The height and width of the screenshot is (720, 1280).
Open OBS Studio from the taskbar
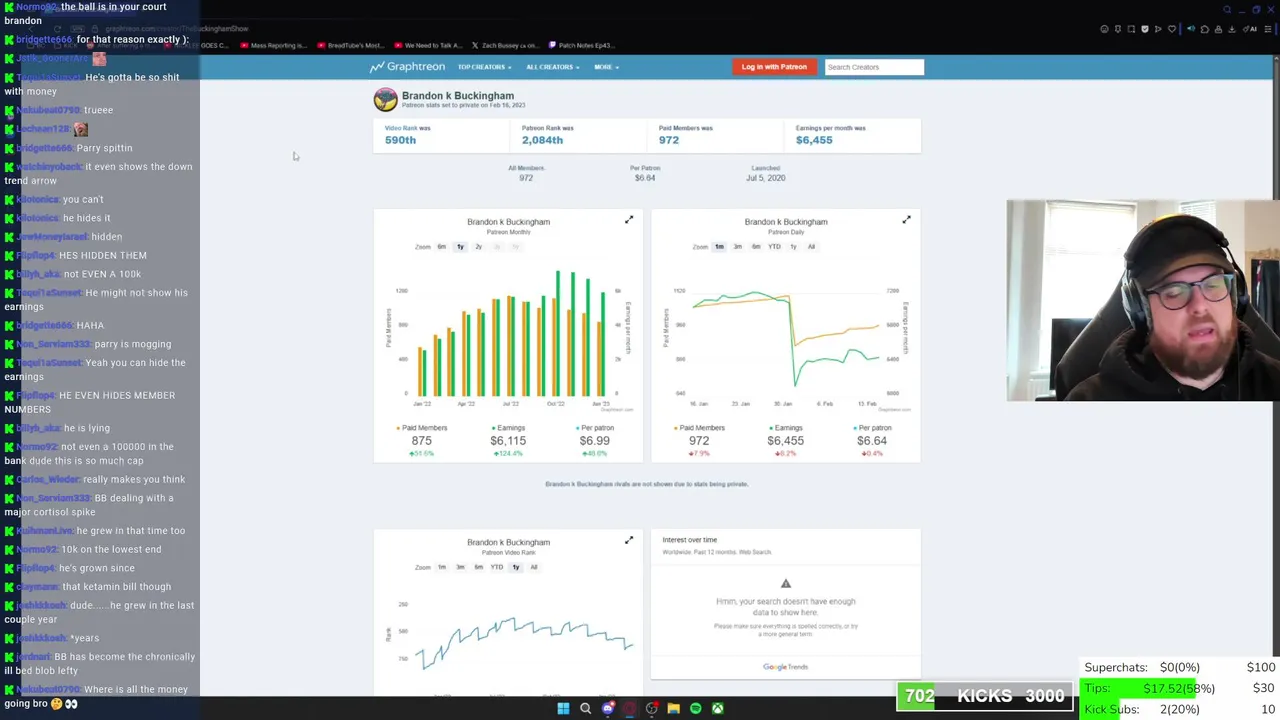coord(652,708)
